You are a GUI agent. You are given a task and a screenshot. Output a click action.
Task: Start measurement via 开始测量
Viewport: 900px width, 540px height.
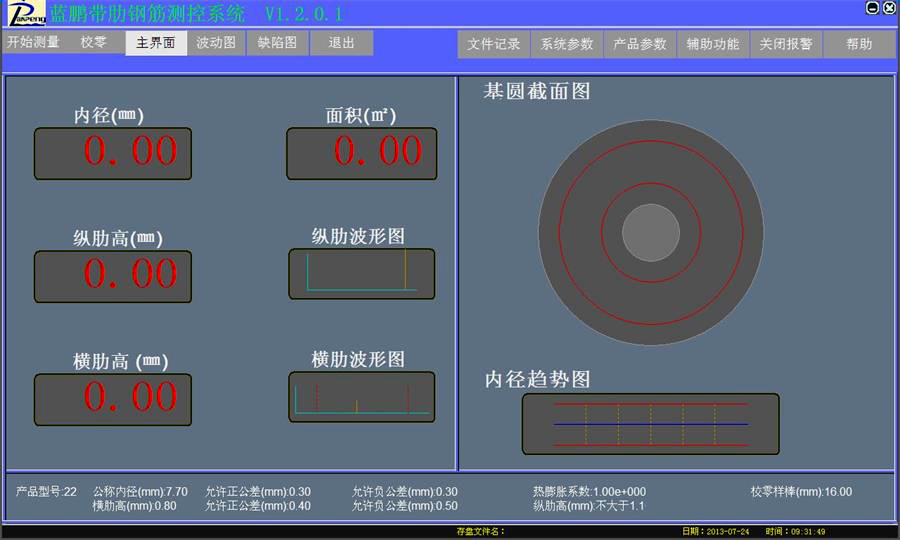tap(33, 43)
